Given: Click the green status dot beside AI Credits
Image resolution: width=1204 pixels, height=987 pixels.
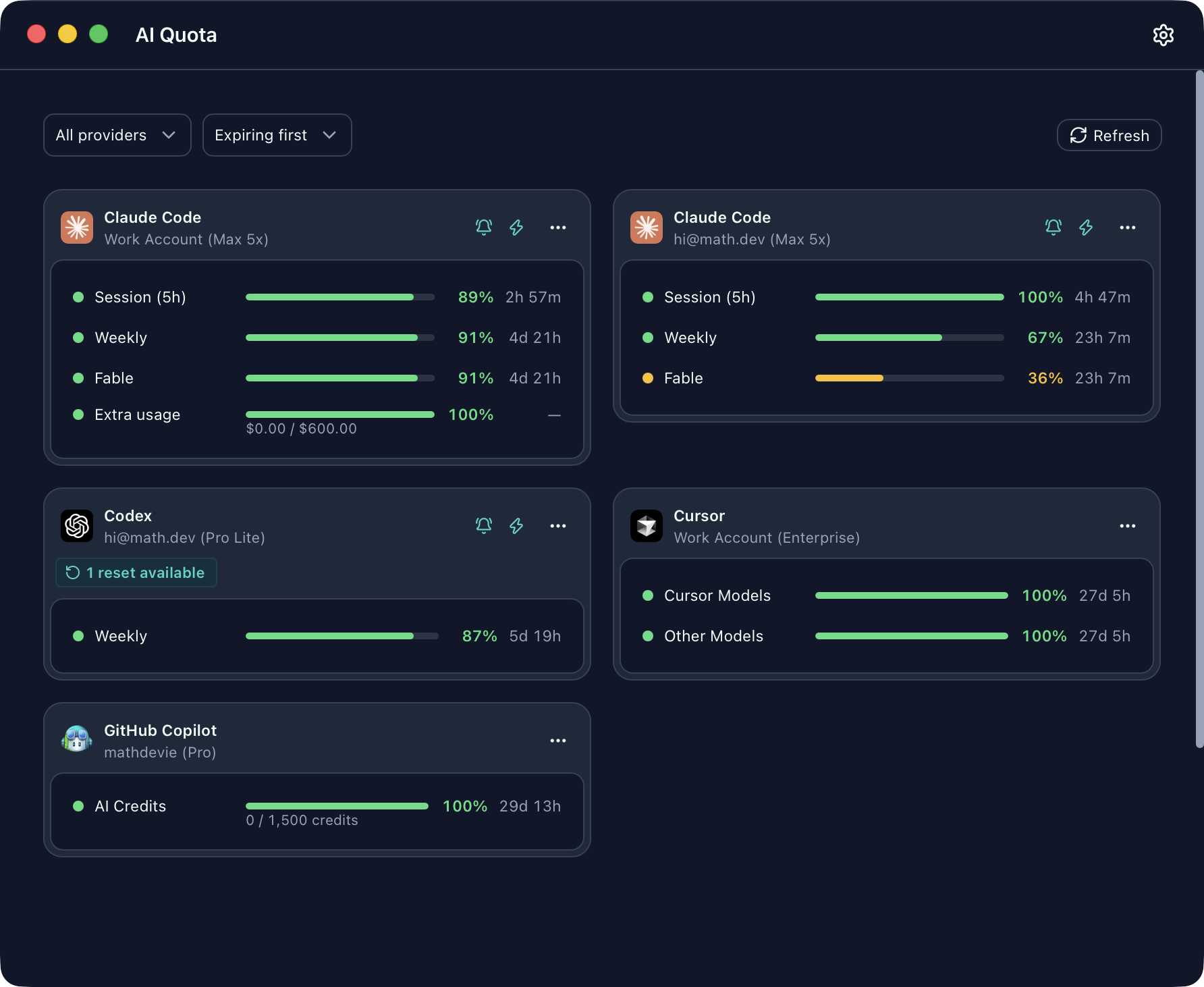Looking at the screenshot, I should coord(78,806).
